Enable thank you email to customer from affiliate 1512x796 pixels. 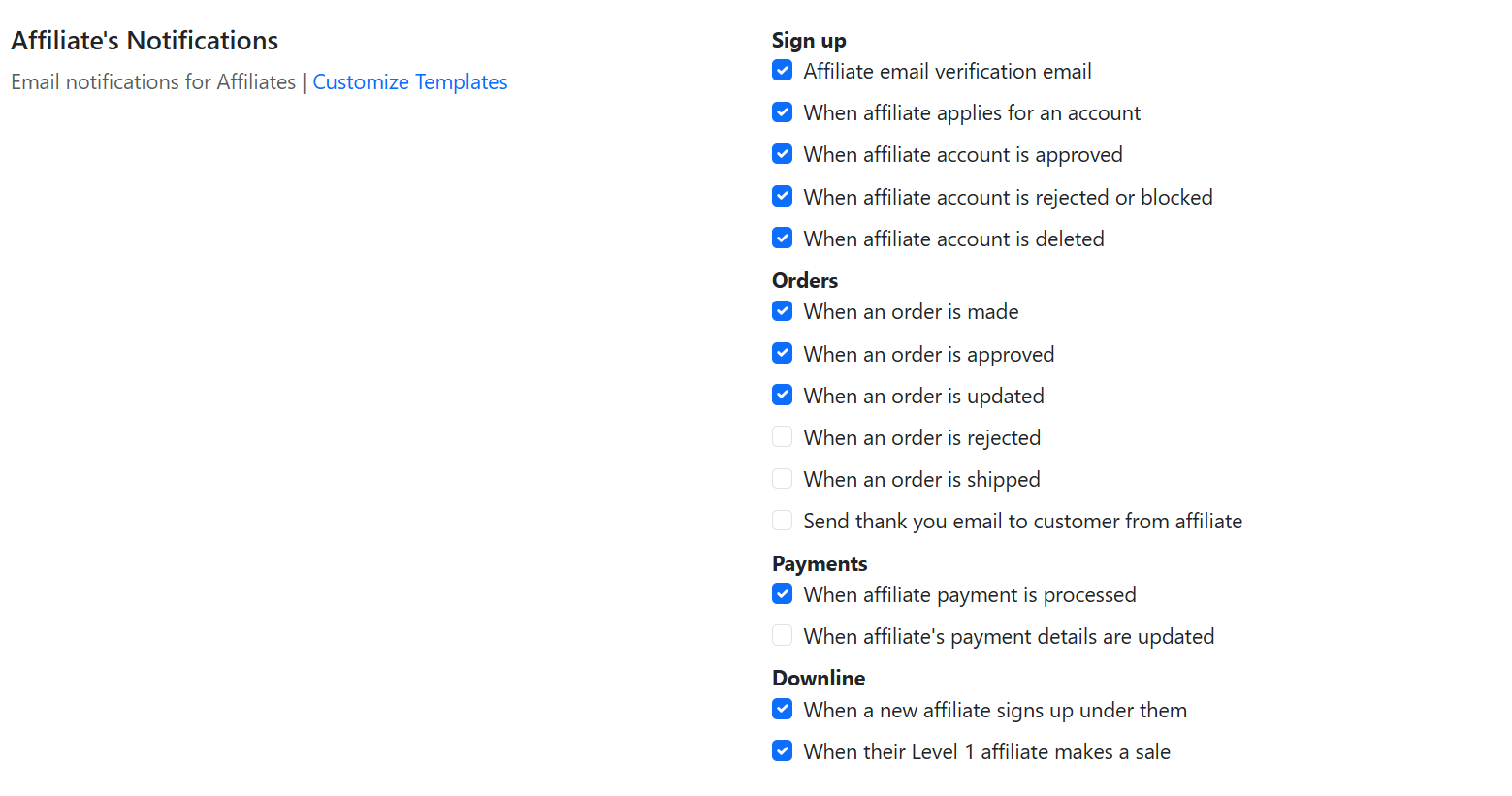783,521
